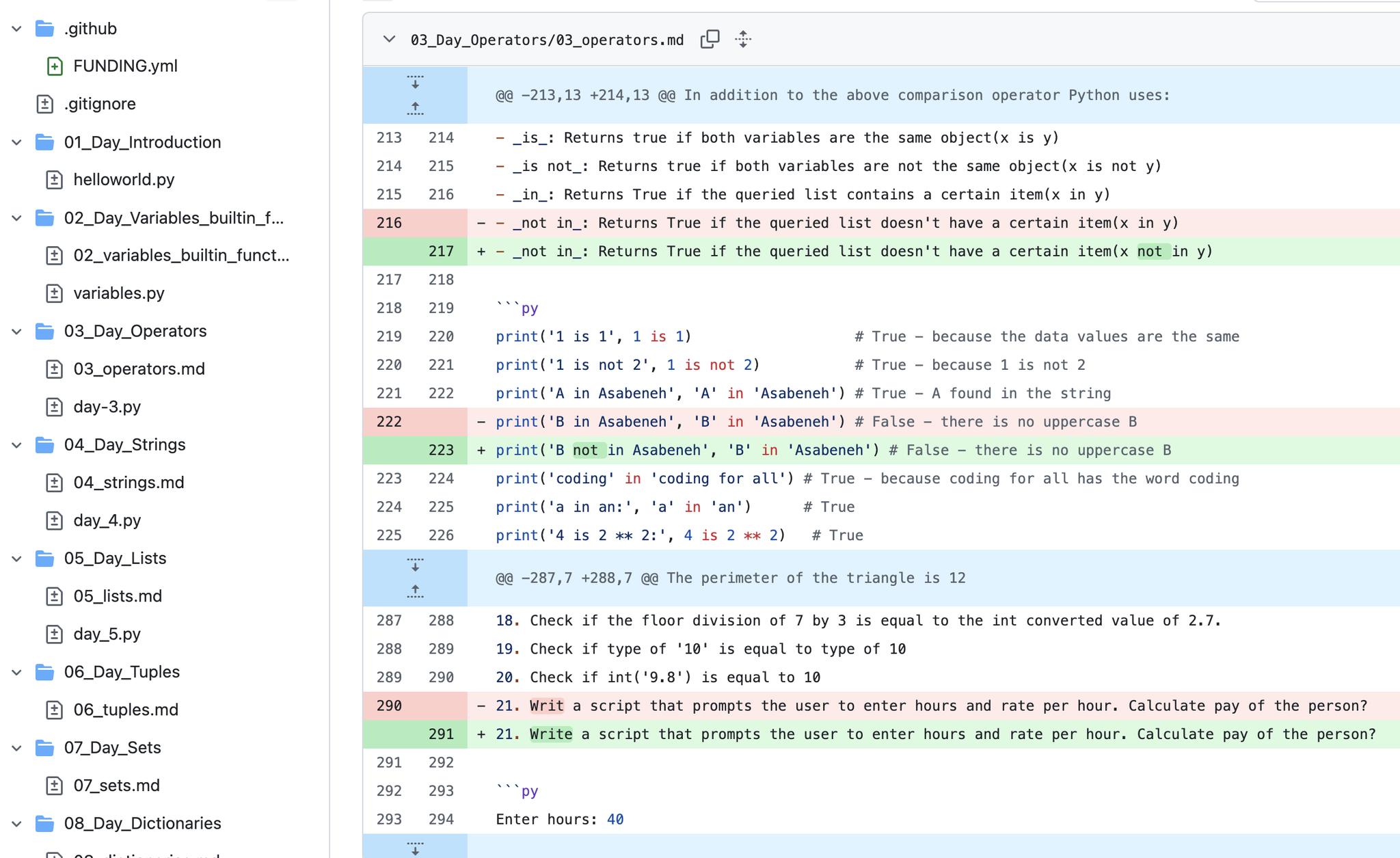Viewport: 1400px width, 858px height.
Task: Expand all lines of 03_operators.md diff
Action: coord(743,39)
